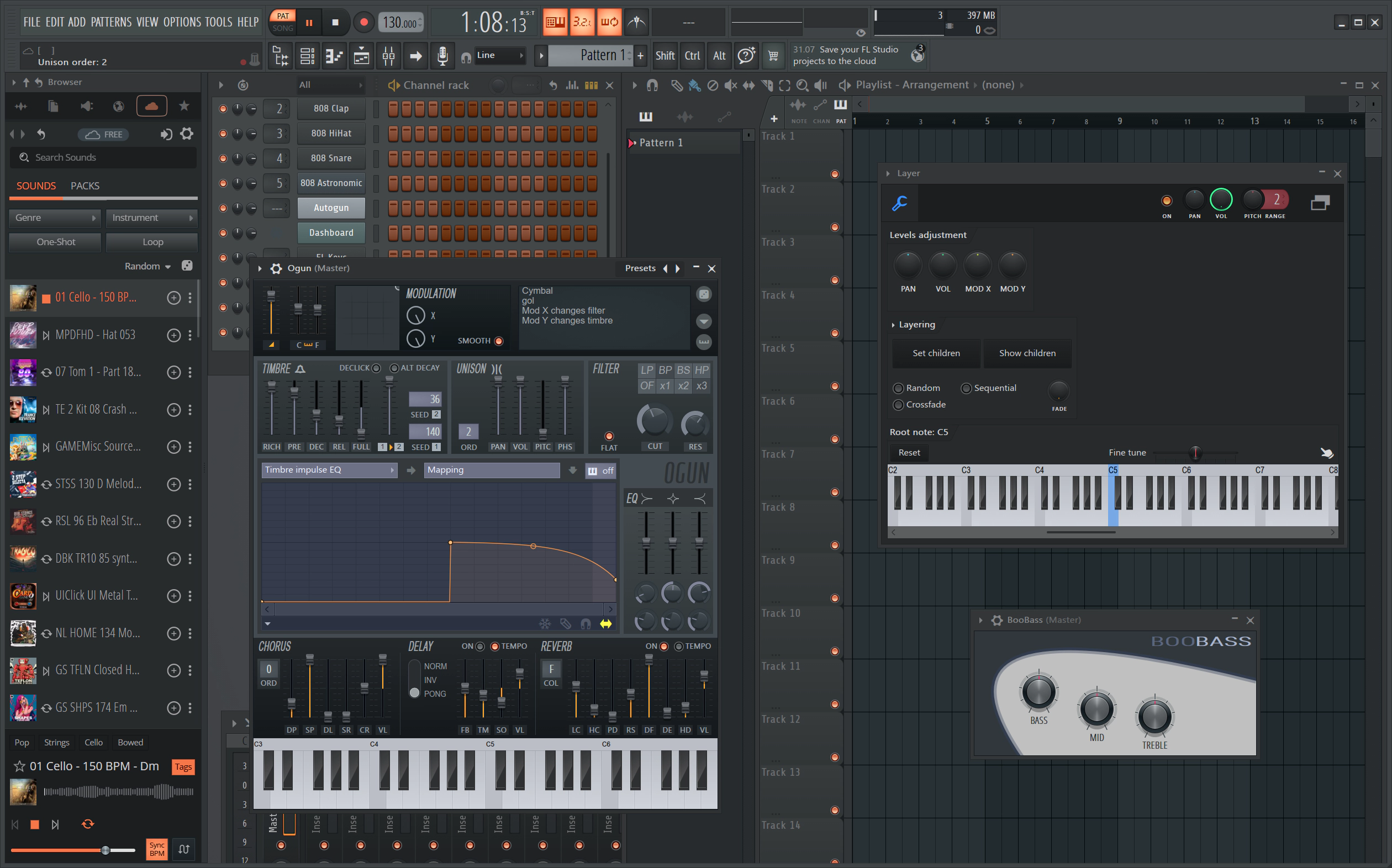Switch to the SOUNDS tab
The image size is (1392, 868).
36,186
